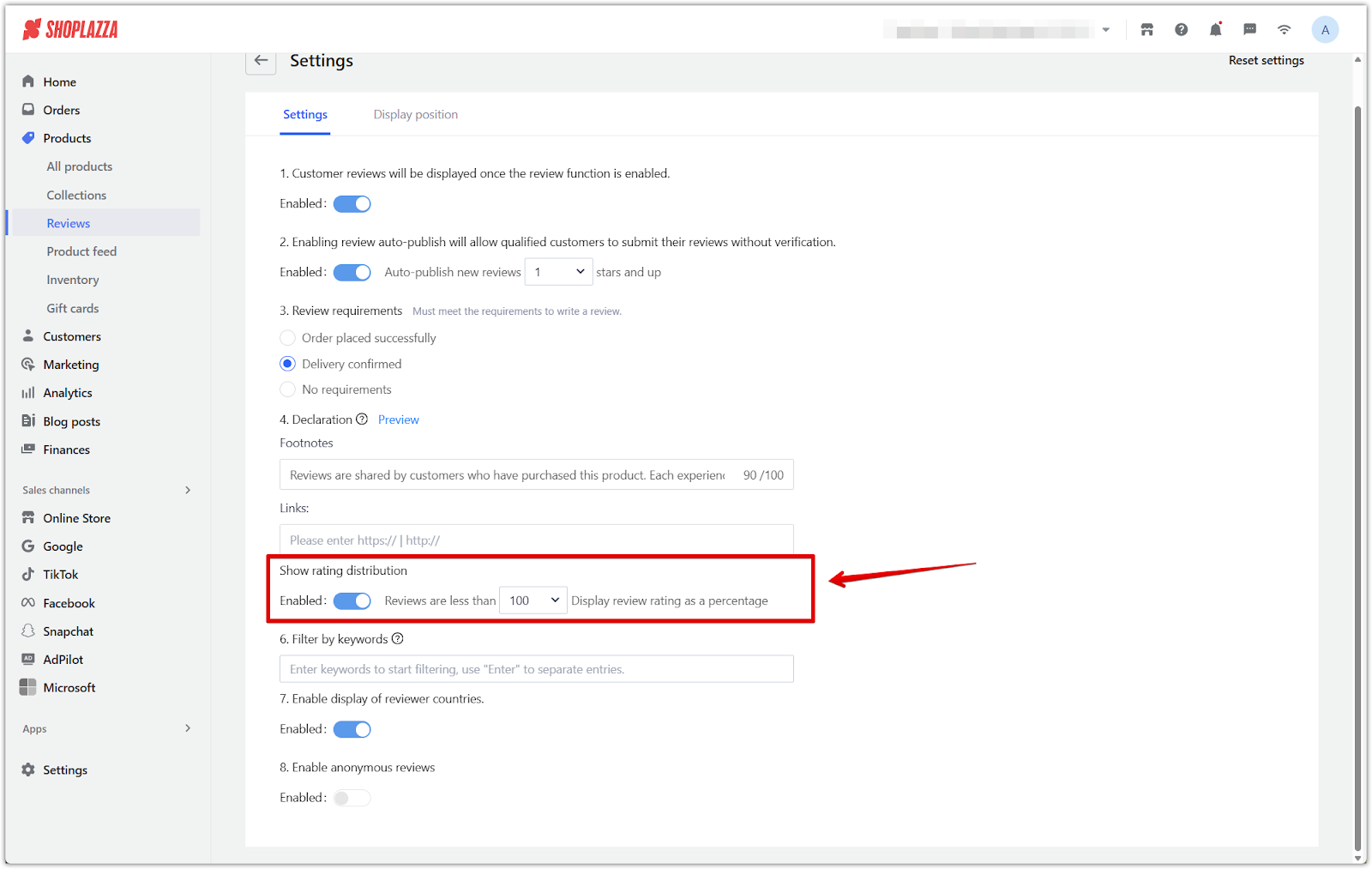Toggle review auto-publish Enabled switch
1372x869 pixels.
352,273
